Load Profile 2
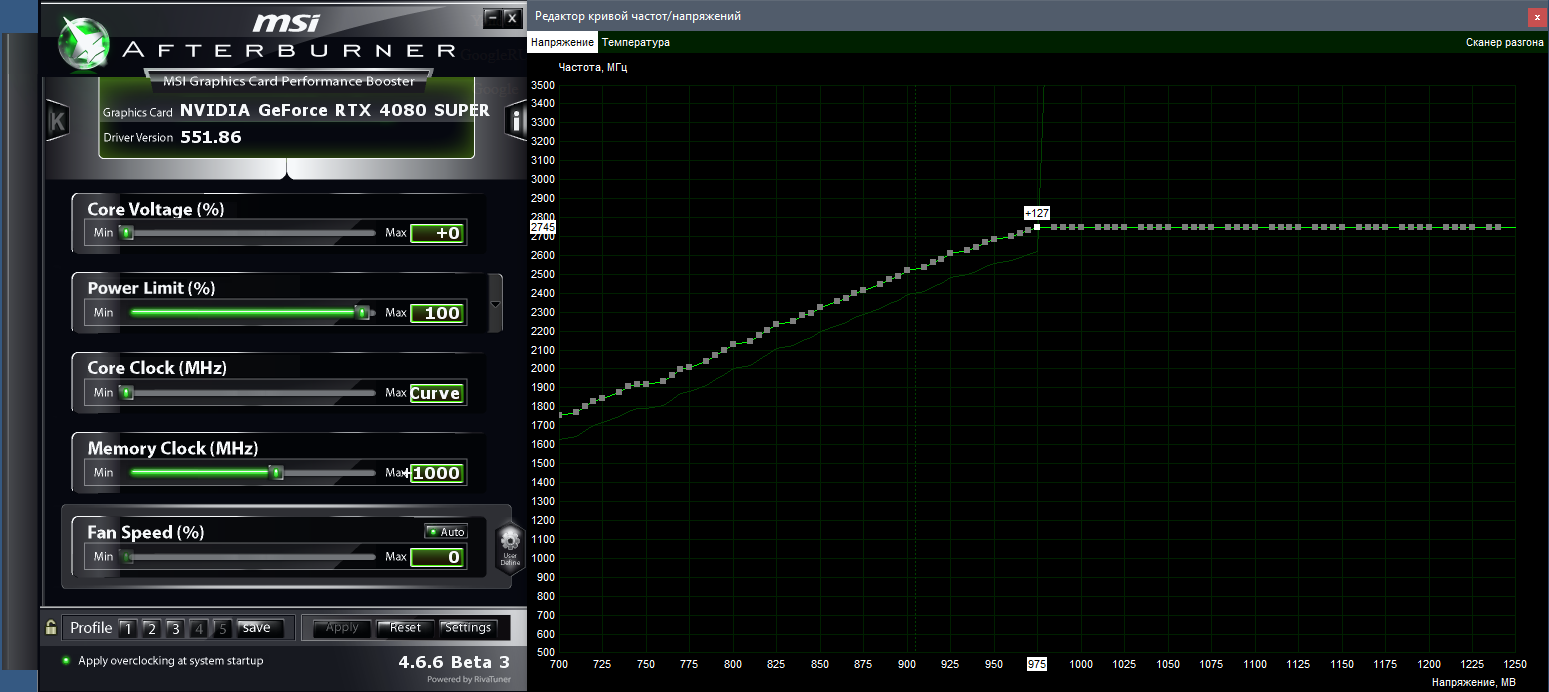Image resolution: width=1549 pixels, height=692 pixels. coord(151,629)
